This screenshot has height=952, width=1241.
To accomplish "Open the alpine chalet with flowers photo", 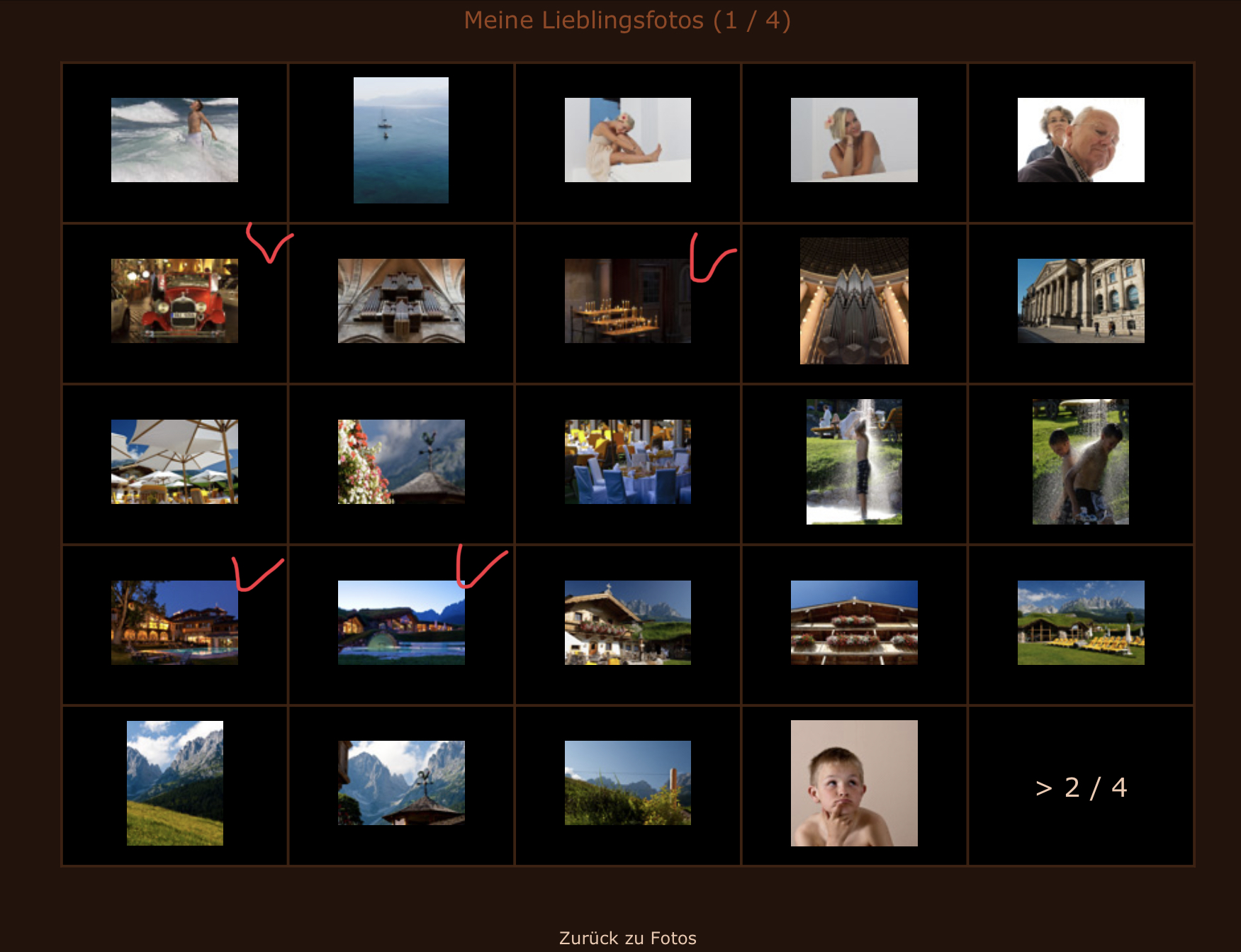I will [x=628, y=622].
